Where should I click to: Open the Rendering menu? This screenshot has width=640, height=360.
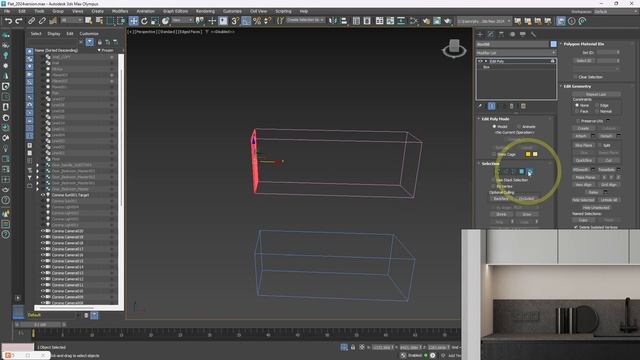(x=205, y=11)
